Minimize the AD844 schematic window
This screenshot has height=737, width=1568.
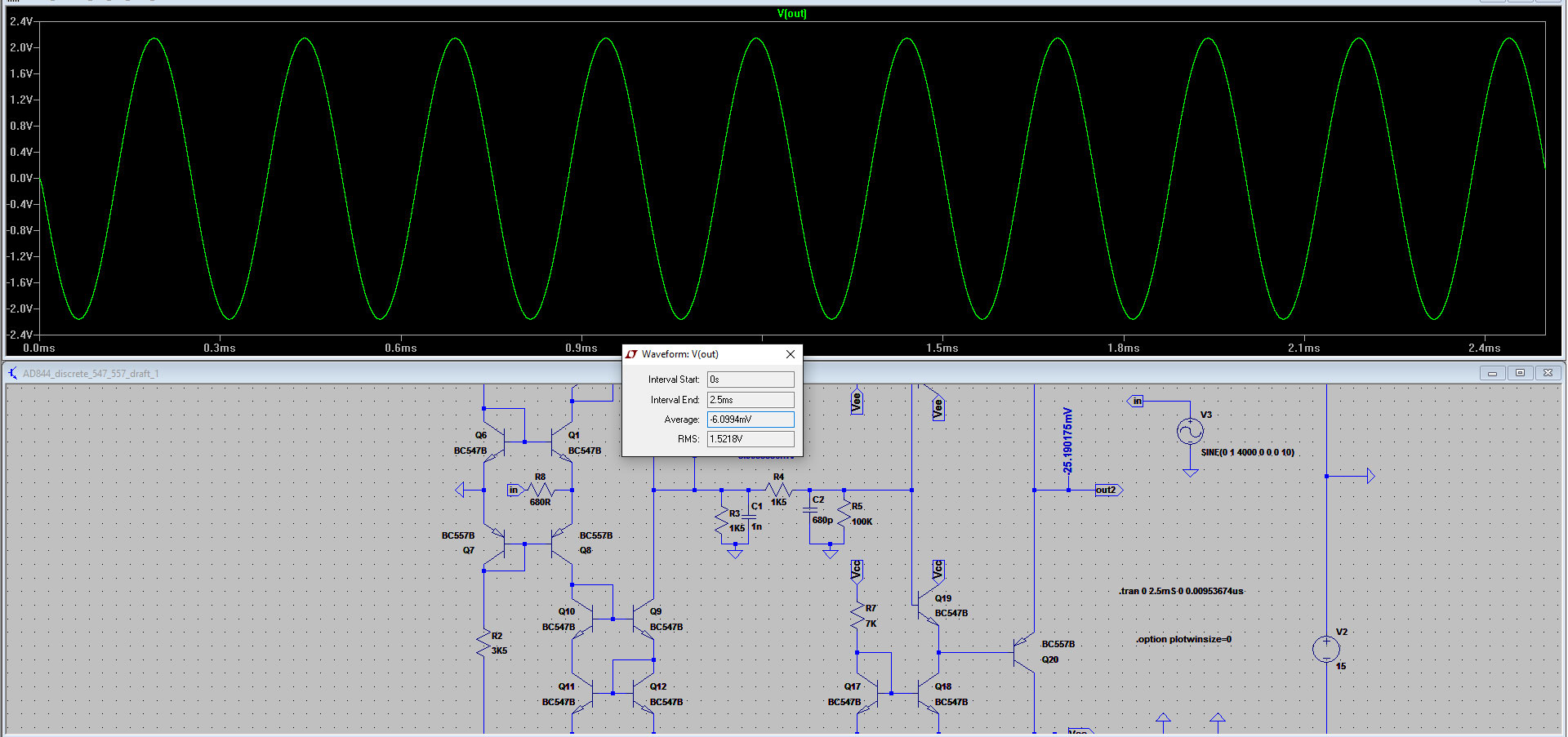click(x=1492, y=373)
